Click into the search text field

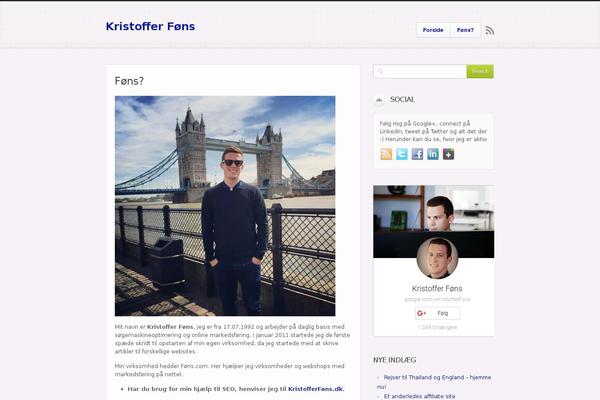(420, 71)
